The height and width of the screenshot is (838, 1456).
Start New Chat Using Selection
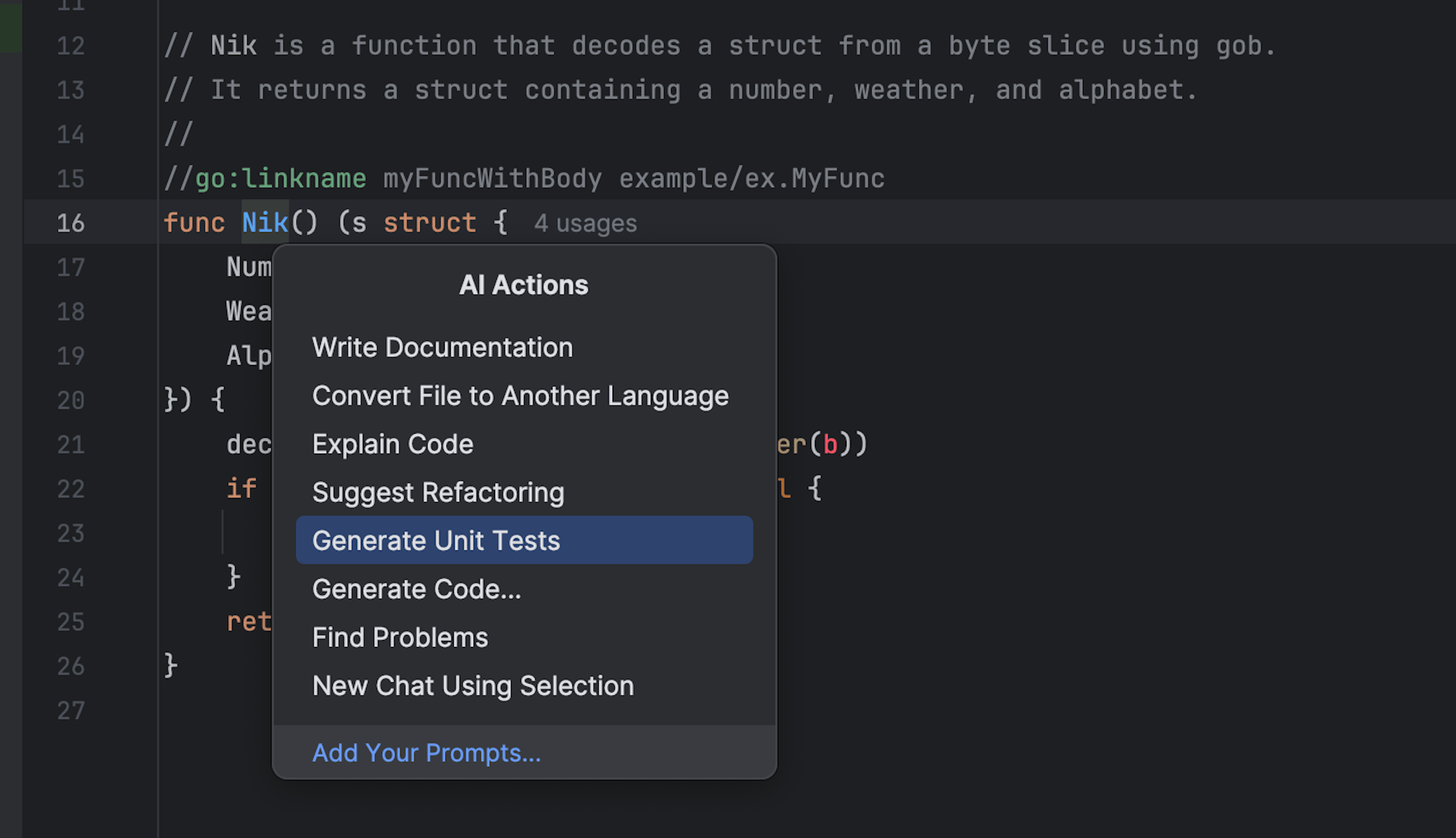click(x=473, y=686)
